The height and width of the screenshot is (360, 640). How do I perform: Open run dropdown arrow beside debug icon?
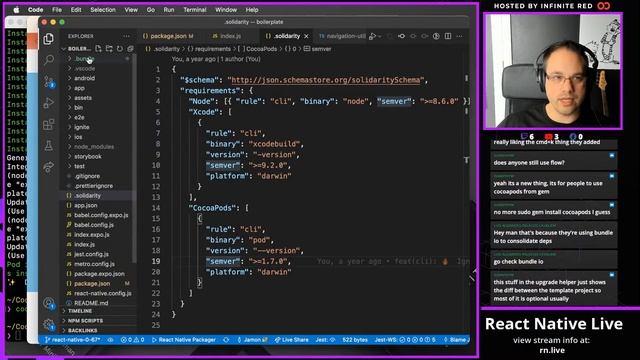(380, 36)
